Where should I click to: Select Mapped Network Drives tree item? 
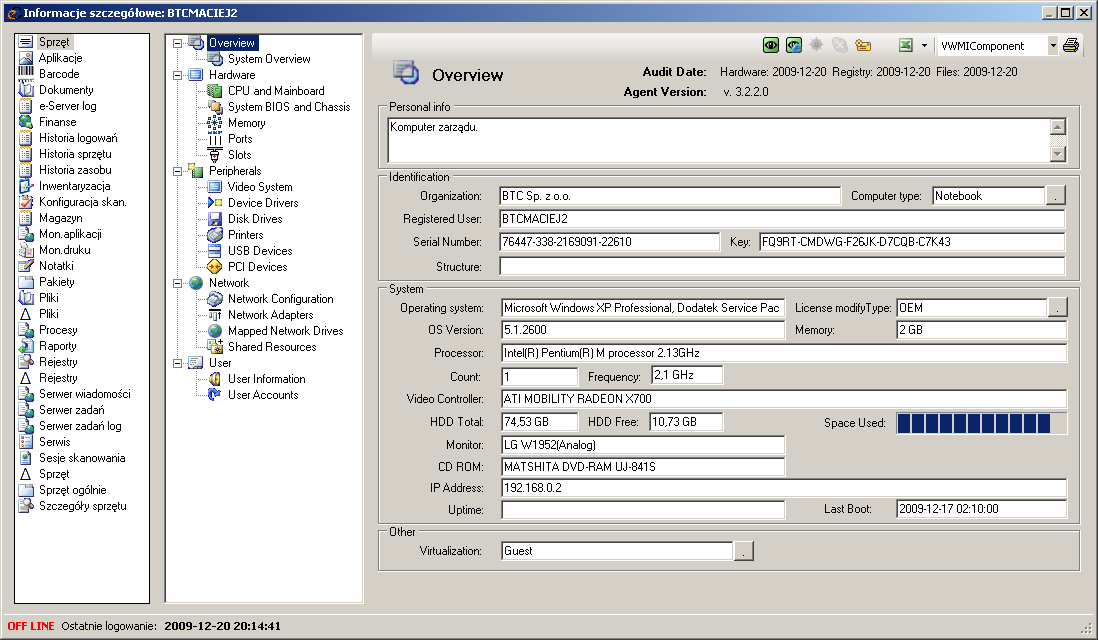click(x=285, y=331)
